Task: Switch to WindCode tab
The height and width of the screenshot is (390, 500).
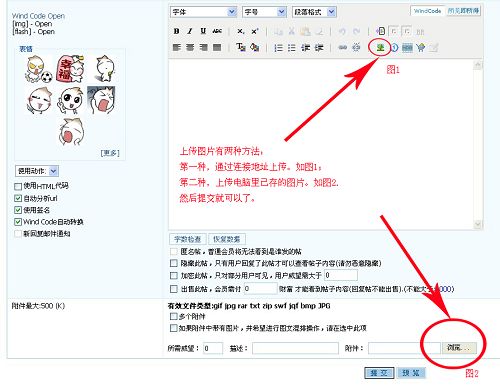Action: [427, 11]
